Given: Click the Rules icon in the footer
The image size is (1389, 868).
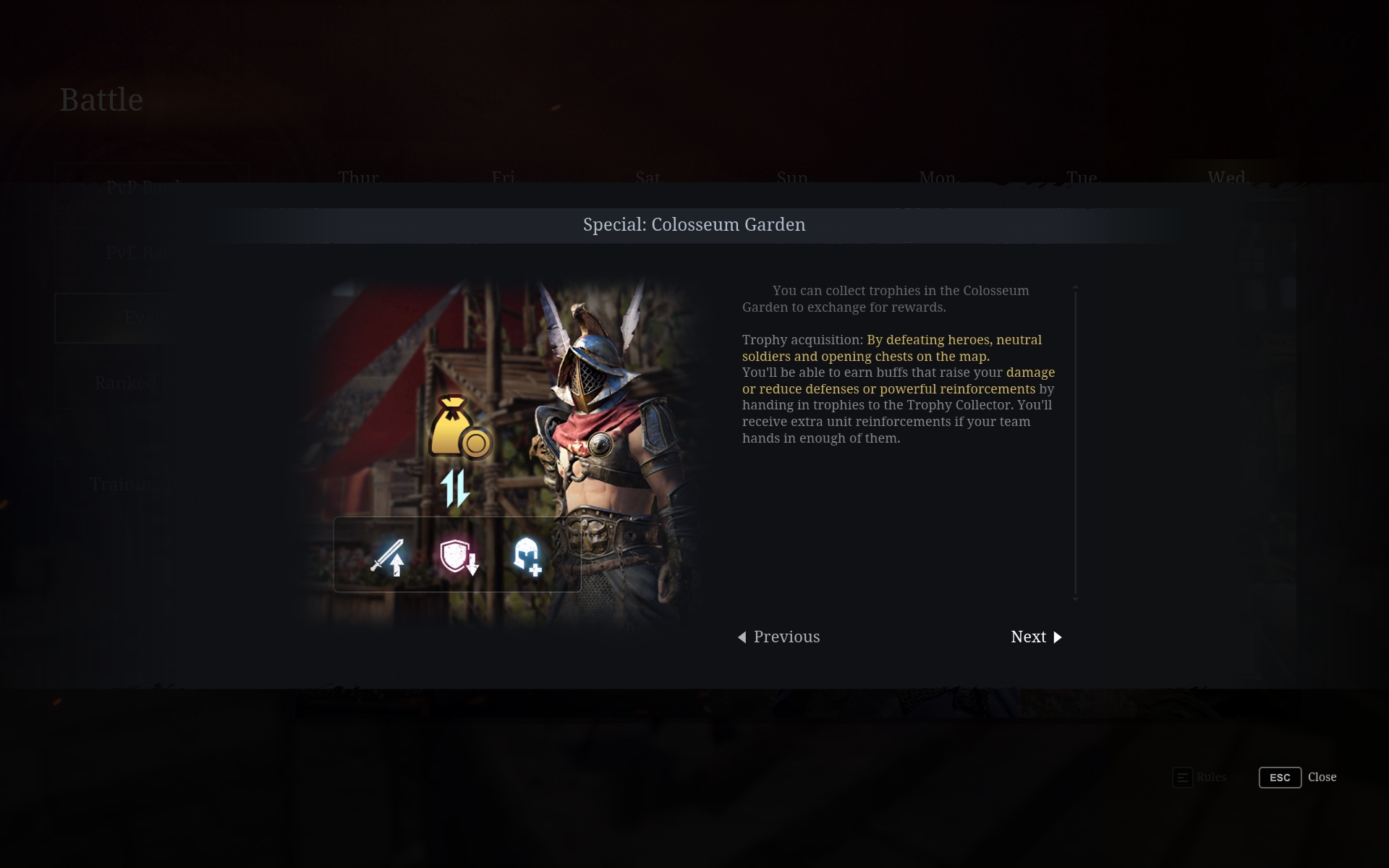Looking at the screenshot, I should pyautogui.click(x=1182, y=778).
